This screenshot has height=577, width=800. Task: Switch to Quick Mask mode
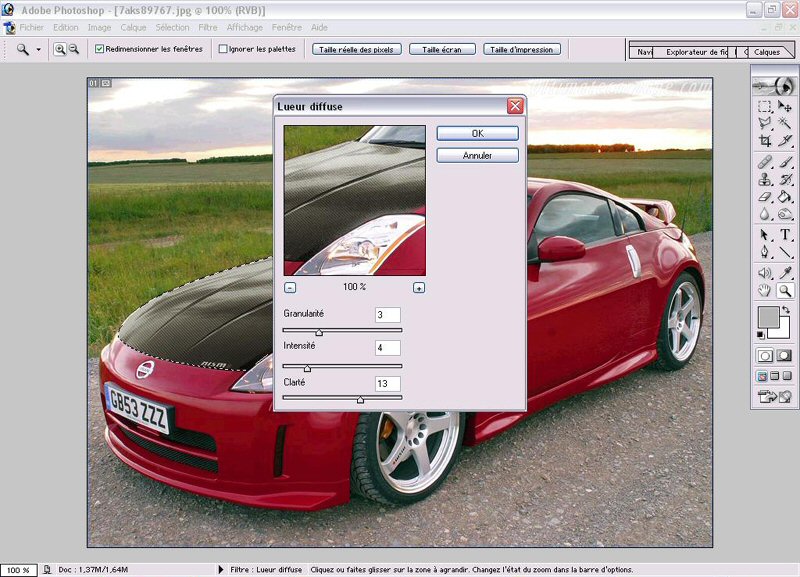tap(785, 356)
